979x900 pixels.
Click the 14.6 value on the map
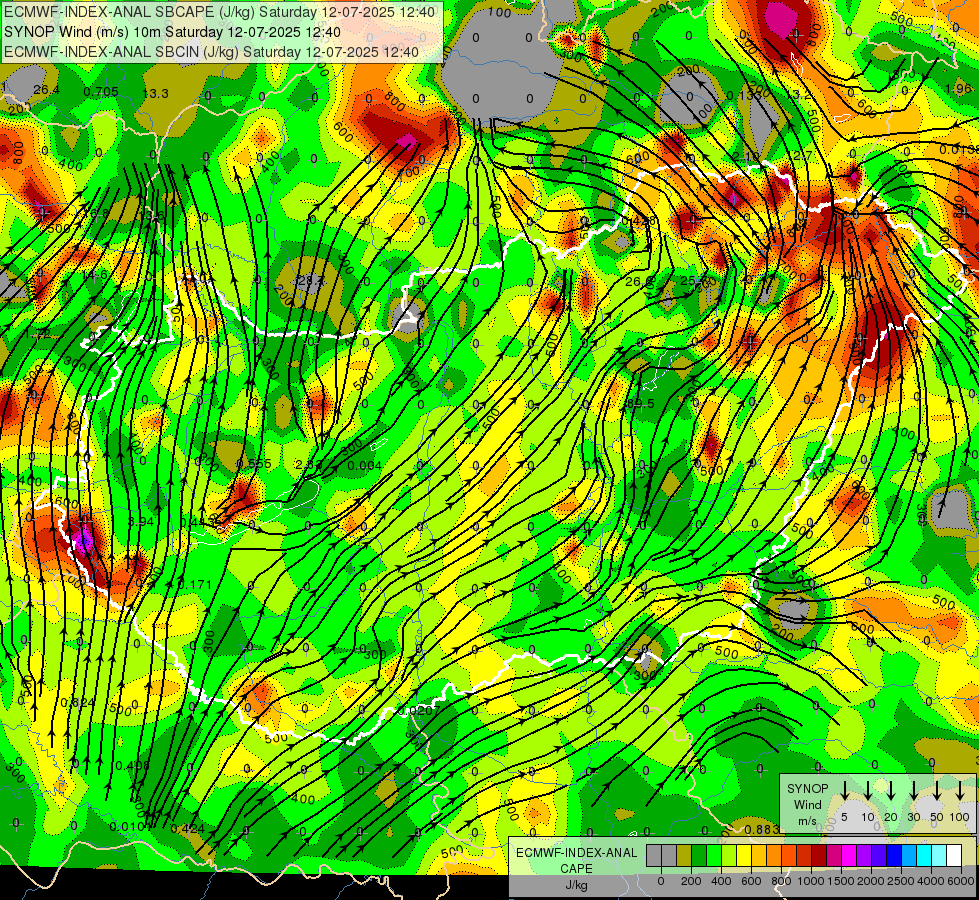click(95, 275)
